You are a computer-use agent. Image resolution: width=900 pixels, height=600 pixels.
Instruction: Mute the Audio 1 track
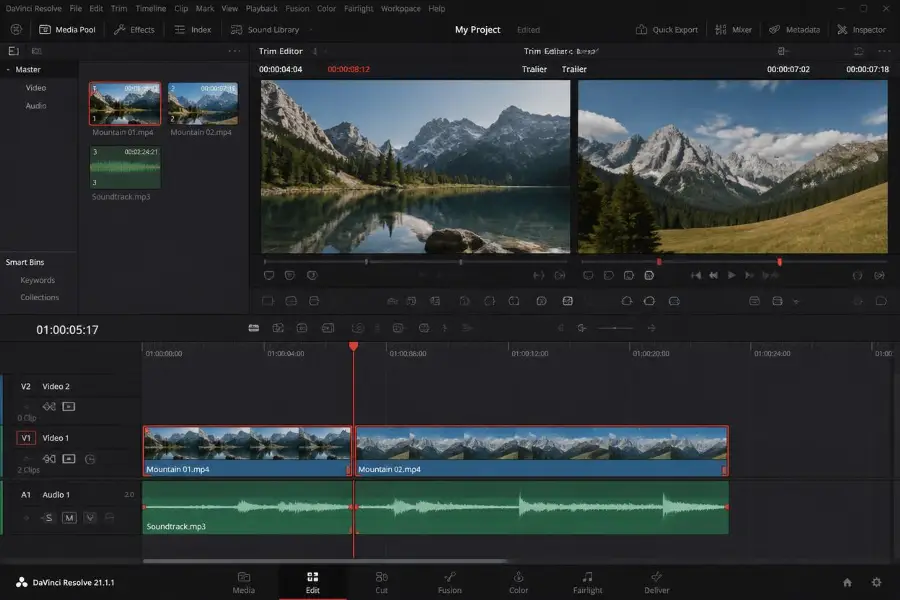pos(69,518)
